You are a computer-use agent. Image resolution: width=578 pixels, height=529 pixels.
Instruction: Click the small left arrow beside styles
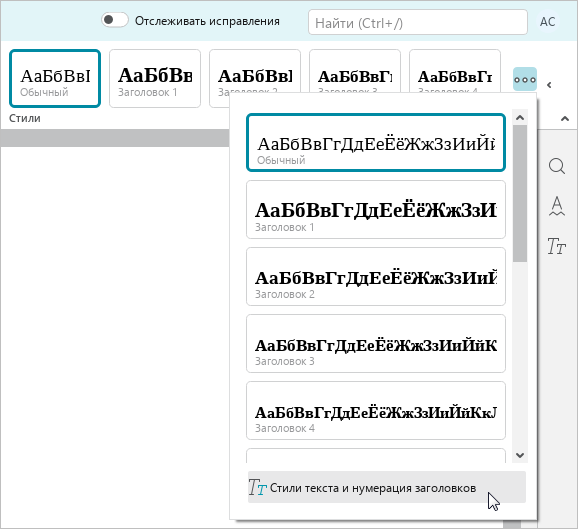(549, 85)
